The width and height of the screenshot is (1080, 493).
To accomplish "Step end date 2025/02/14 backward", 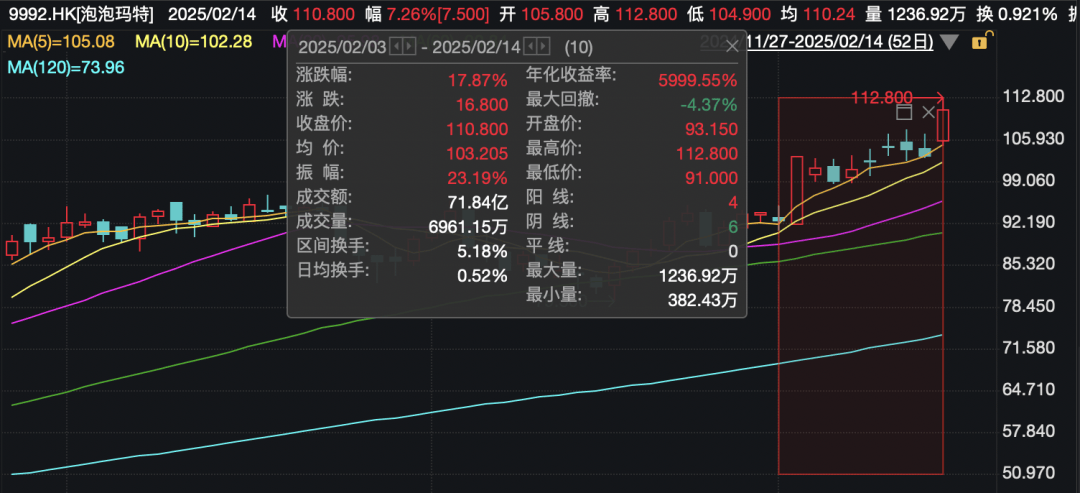I will coord(530,47).
